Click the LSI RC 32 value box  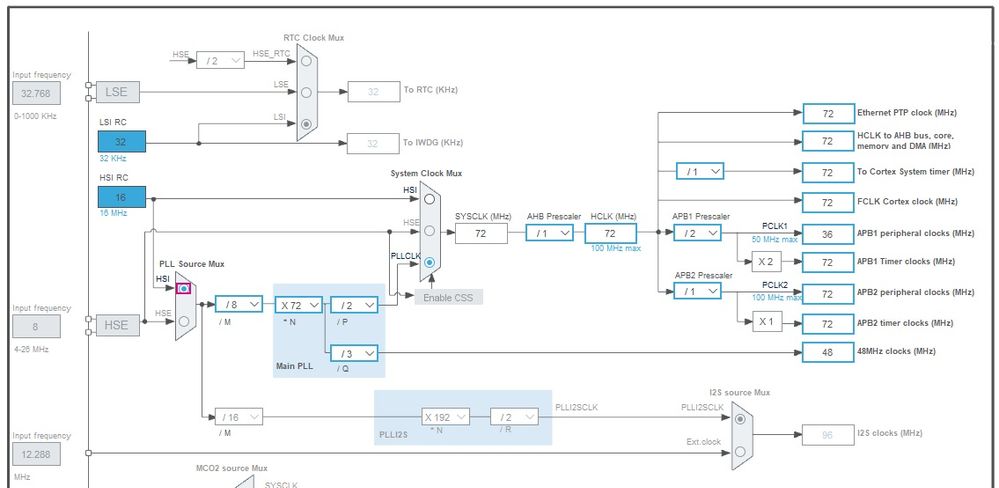click(x=122, y=141)
